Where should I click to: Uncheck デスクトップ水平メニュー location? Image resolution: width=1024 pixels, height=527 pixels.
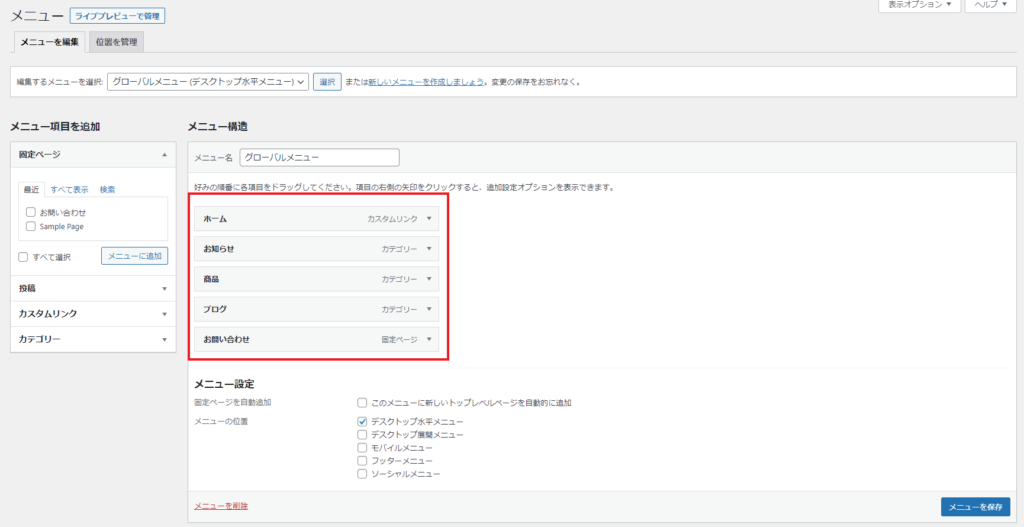click(x=362, y=422)
